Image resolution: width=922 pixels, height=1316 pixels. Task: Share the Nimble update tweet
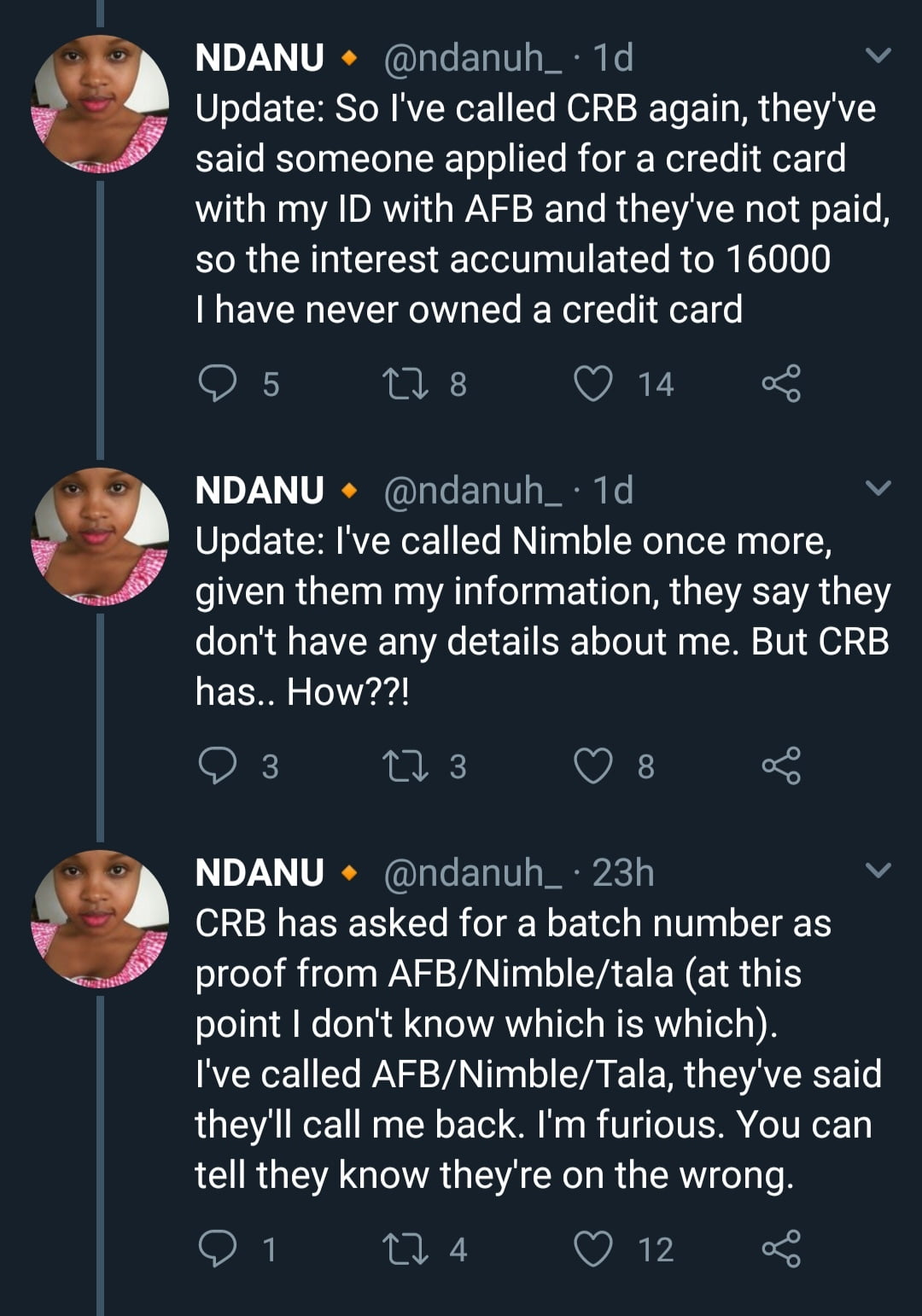click(781, 766)
